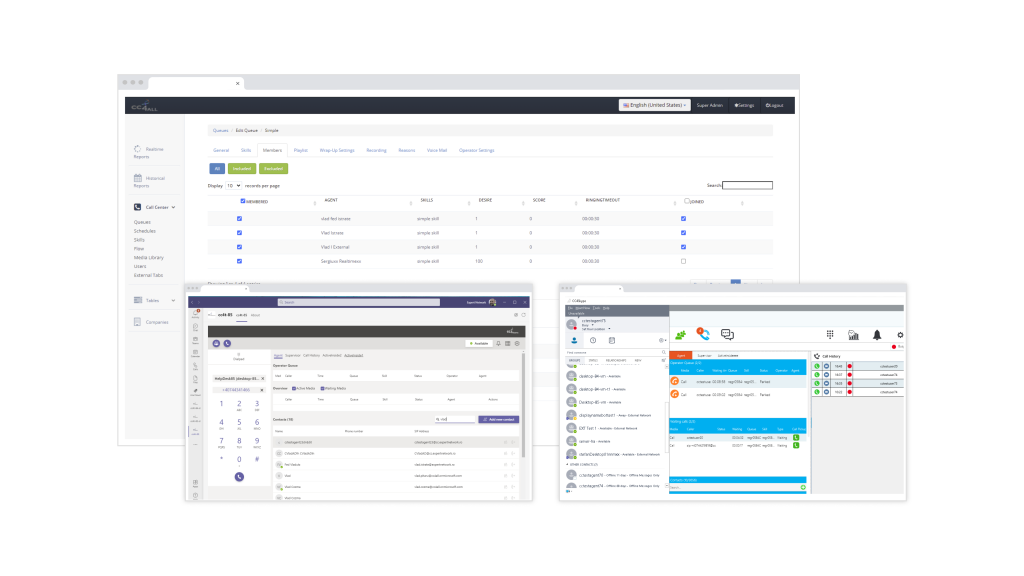Image resolution: width=1024 pixels, height=576 pixels.
Task: Uncheck membered for Vlad I External row
Action: (x=239, y=247)
